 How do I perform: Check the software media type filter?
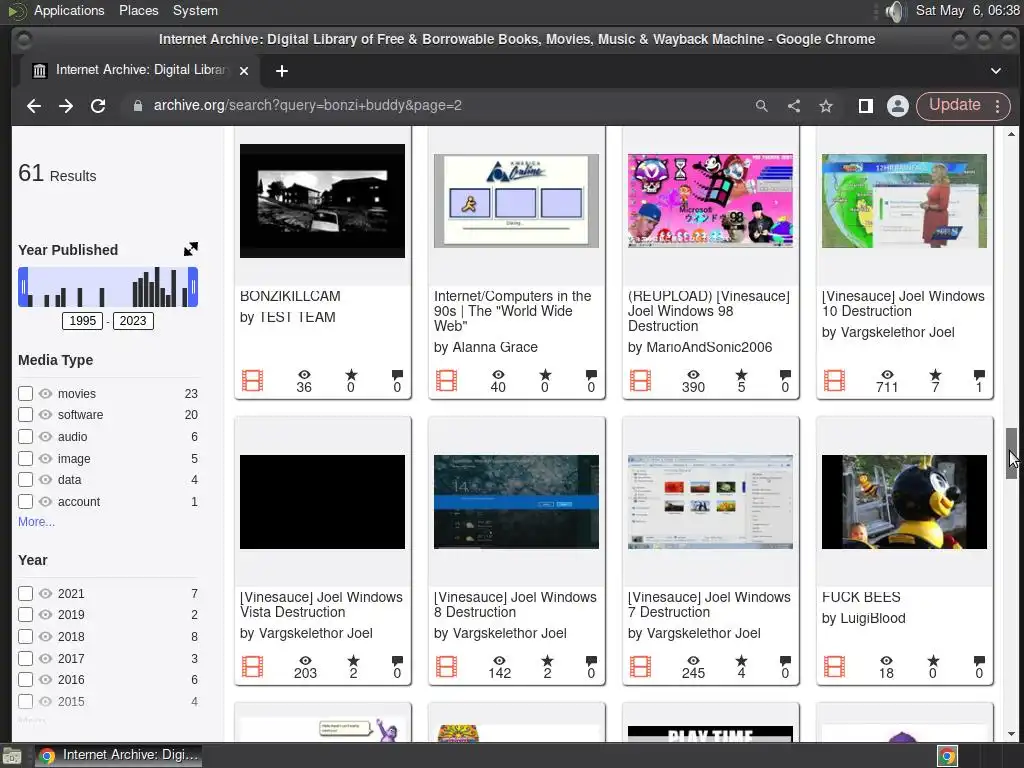25,415
